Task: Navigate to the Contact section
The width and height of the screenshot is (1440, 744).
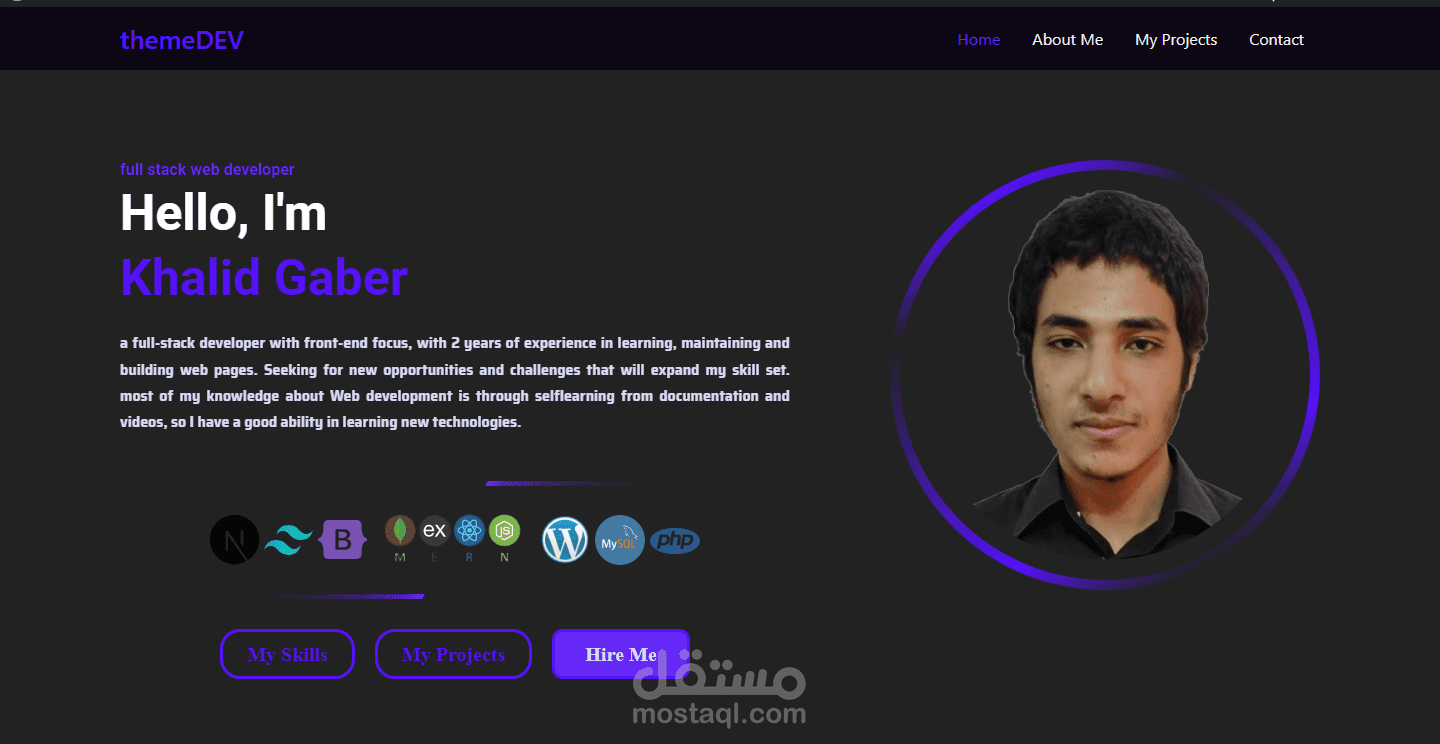Action: (x=1276, y=39)
